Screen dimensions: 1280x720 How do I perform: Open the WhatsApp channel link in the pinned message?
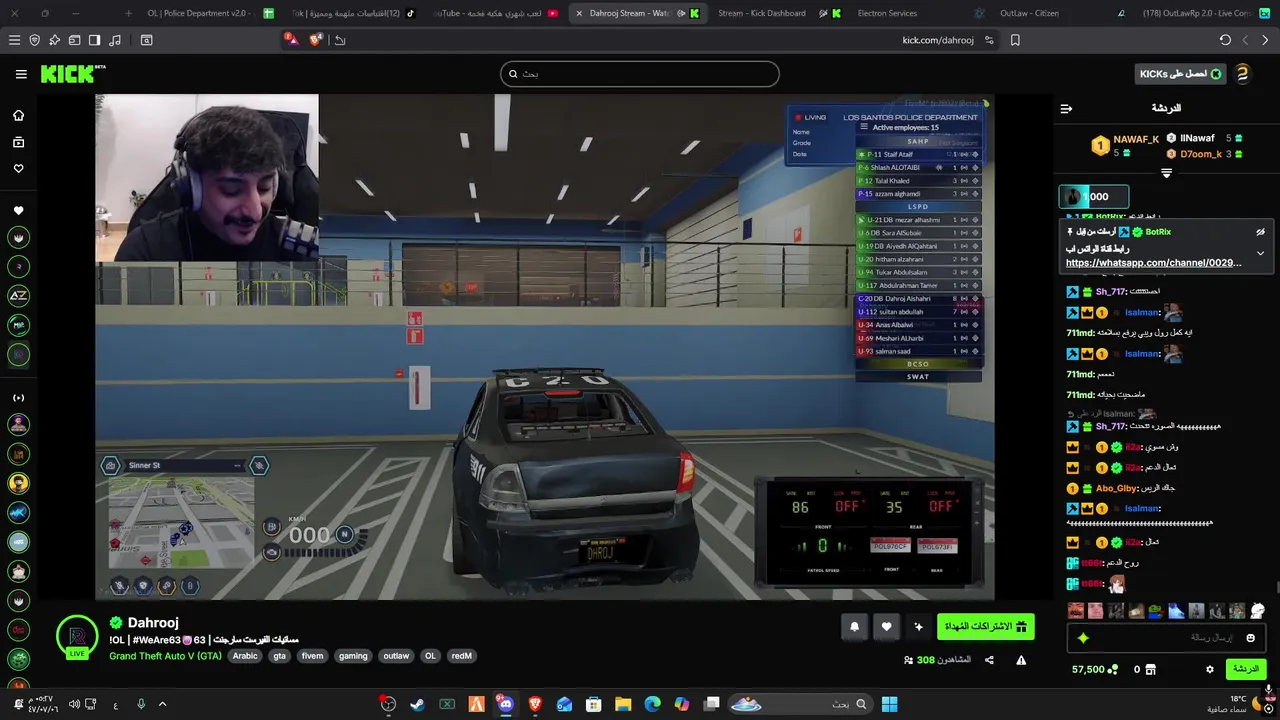click(x=1153, y=263)
